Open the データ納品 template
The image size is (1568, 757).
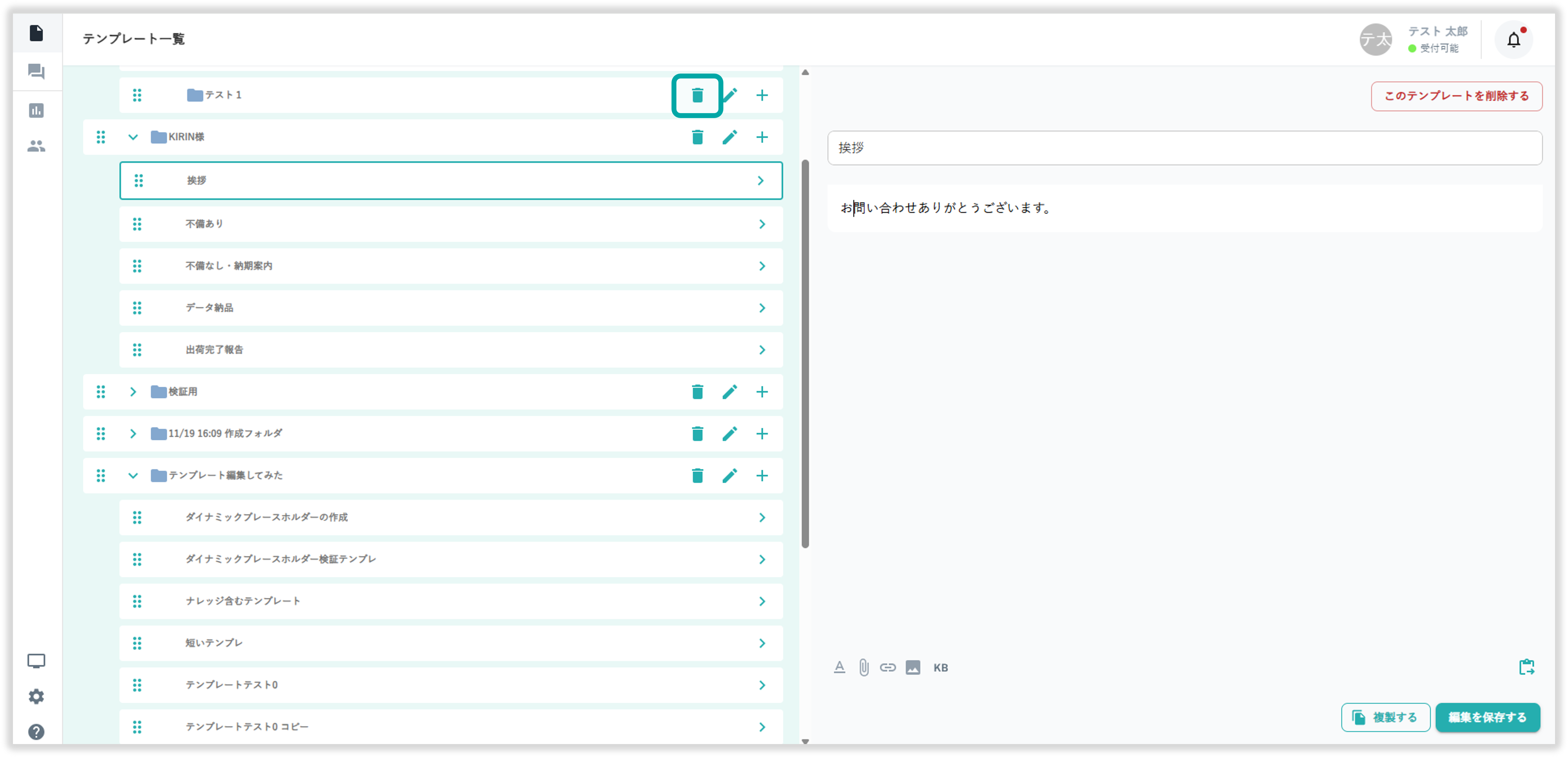click(450, 308)
